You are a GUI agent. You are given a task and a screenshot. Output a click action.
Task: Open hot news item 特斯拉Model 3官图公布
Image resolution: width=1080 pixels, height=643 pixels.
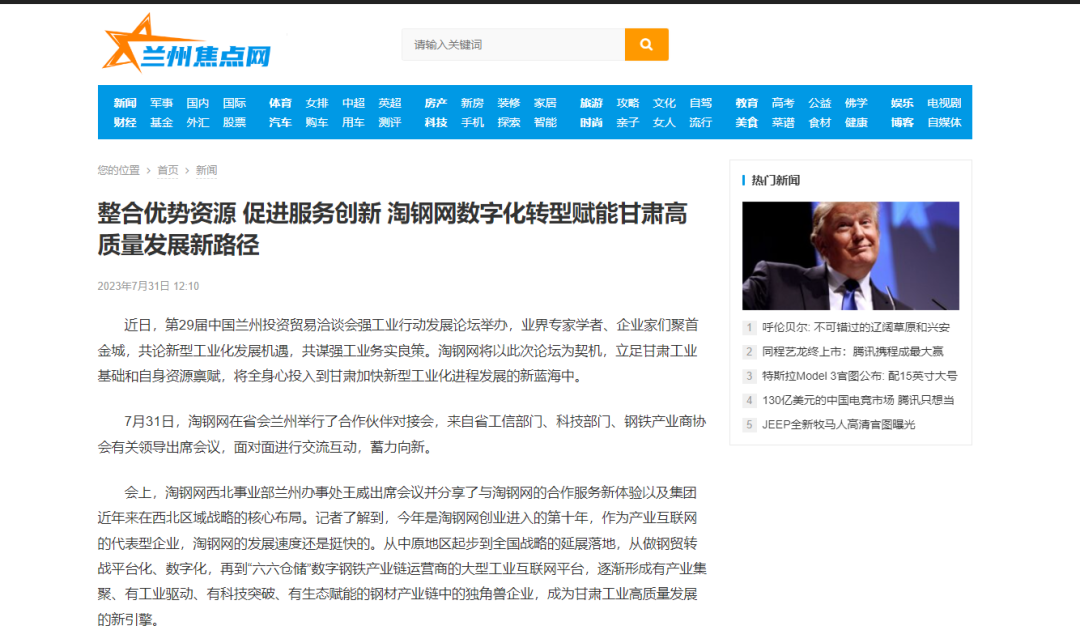pos(860,377)
